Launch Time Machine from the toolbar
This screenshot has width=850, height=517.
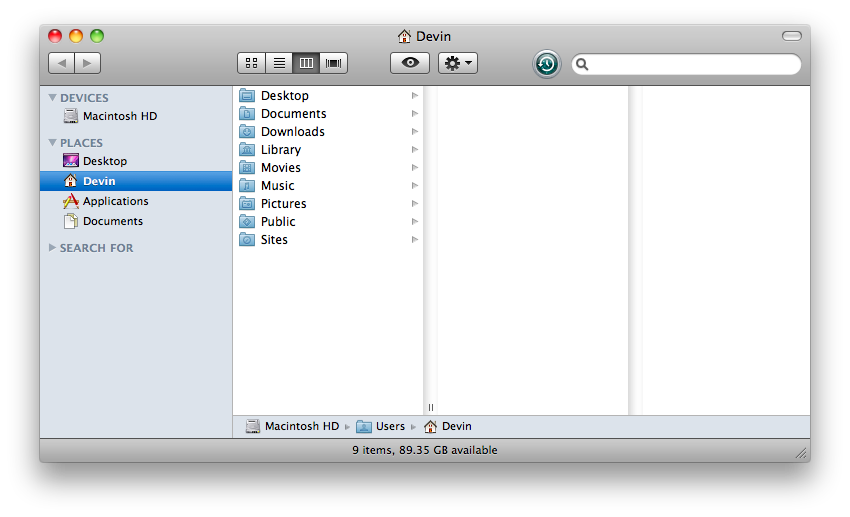point(546,64)
